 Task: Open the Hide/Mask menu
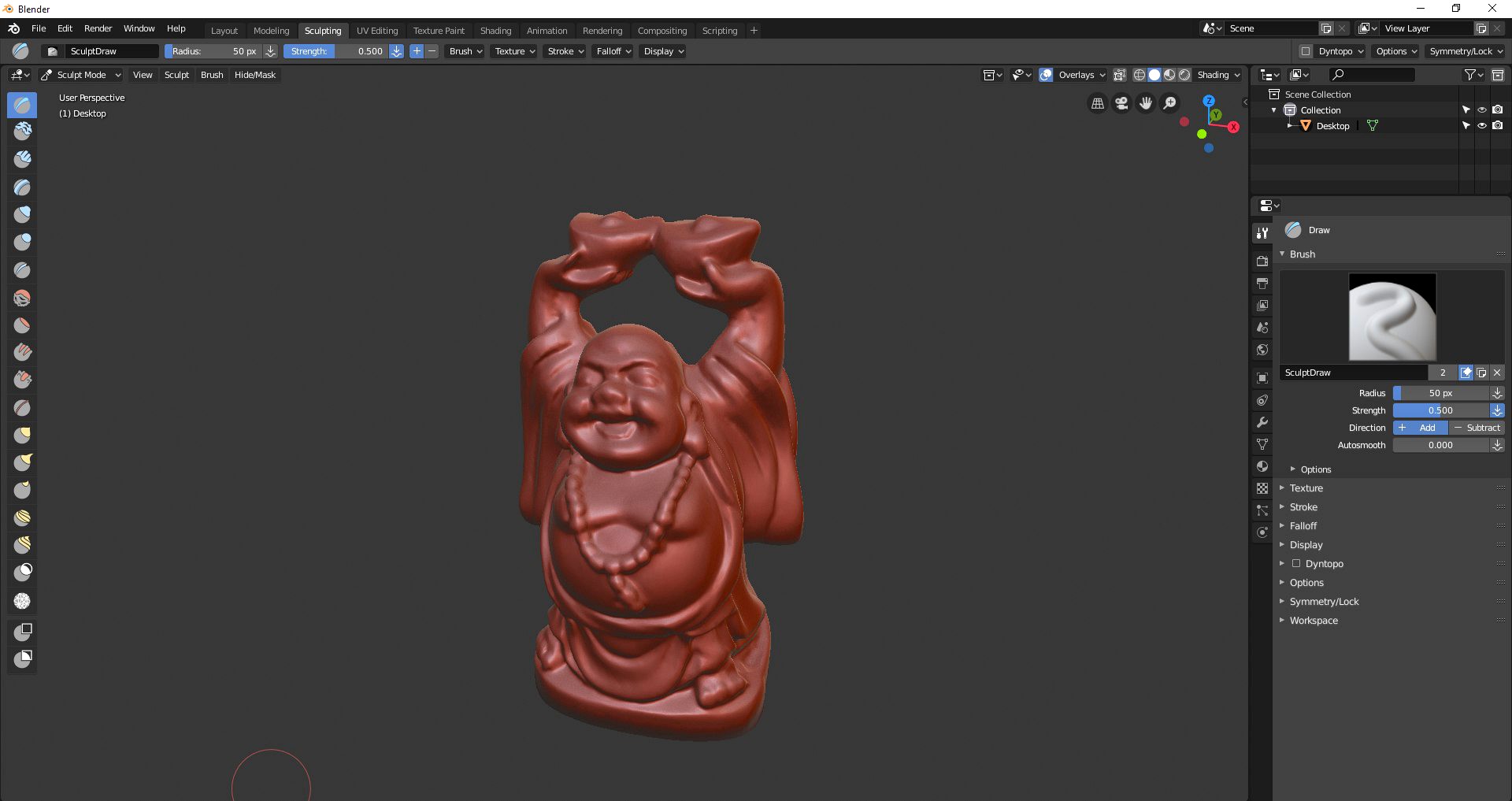255,75
